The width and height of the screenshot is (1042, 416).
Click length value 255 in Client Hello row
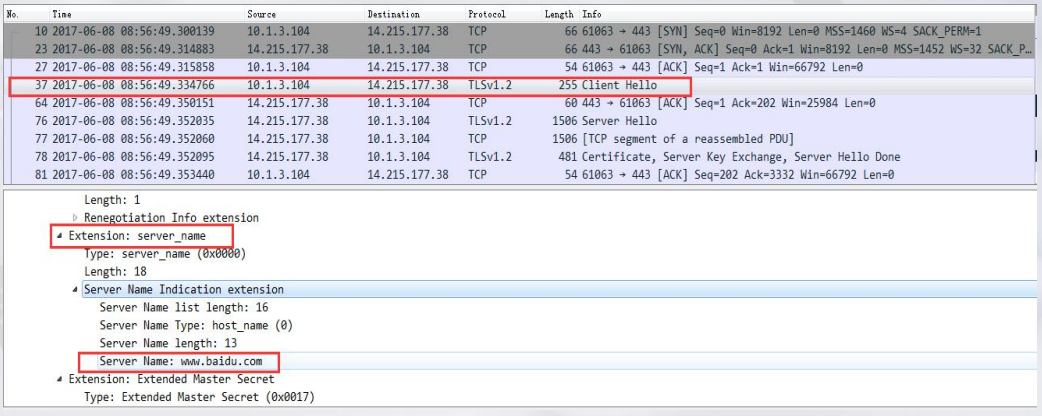(x=566, y=85)
